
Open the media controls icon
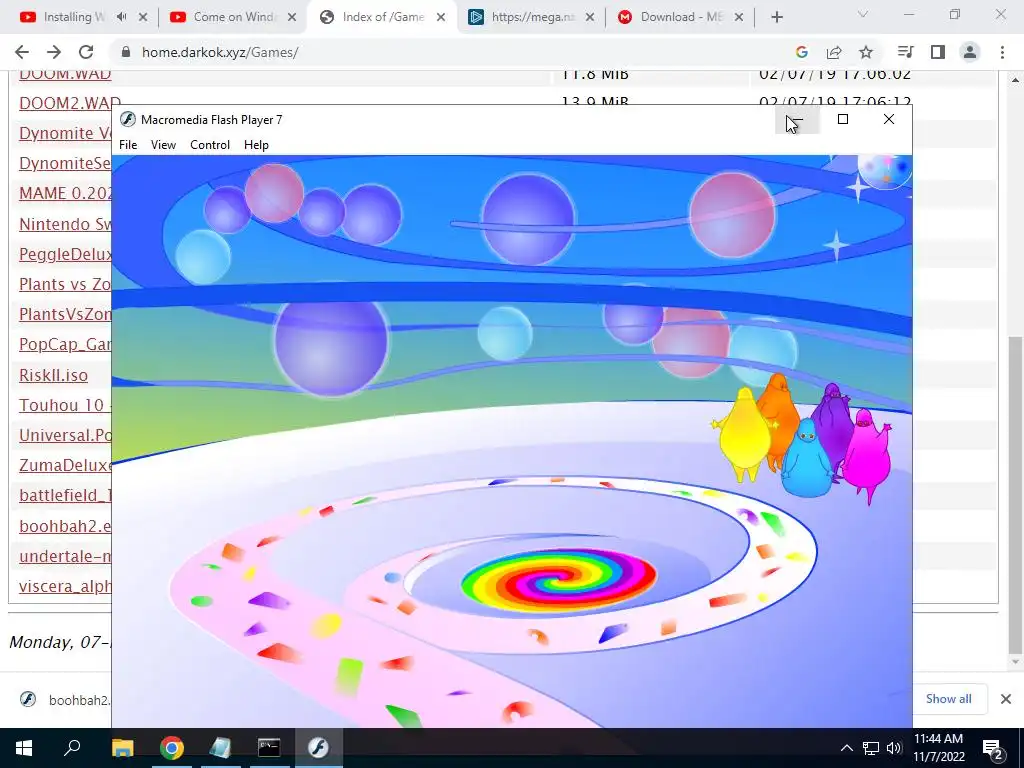point(905,52)
